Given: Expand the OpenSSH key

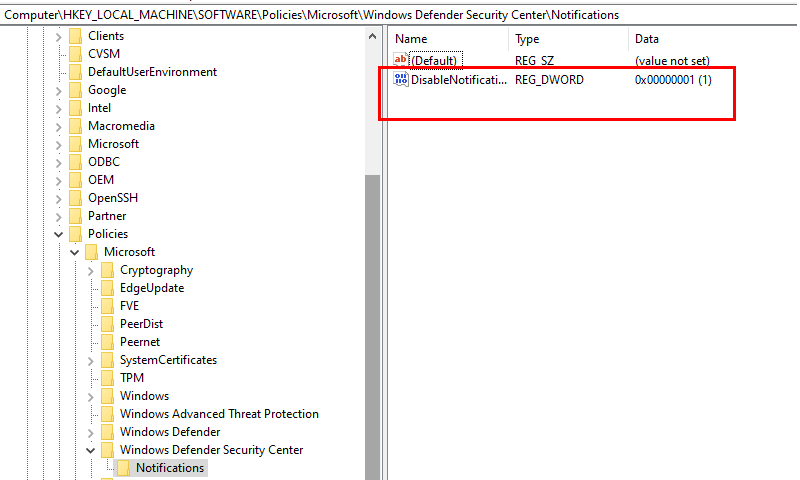Looking at the screenshot, I should point(58,198).
